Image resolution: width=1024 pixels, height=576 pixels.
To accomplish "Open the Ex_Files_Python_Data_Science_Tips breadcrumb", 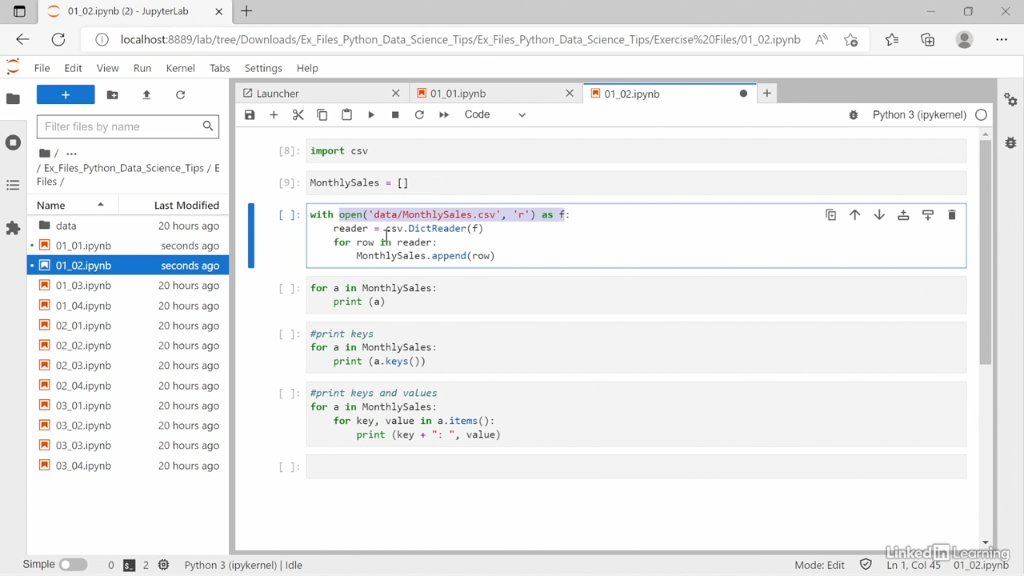I will (124, 168).
